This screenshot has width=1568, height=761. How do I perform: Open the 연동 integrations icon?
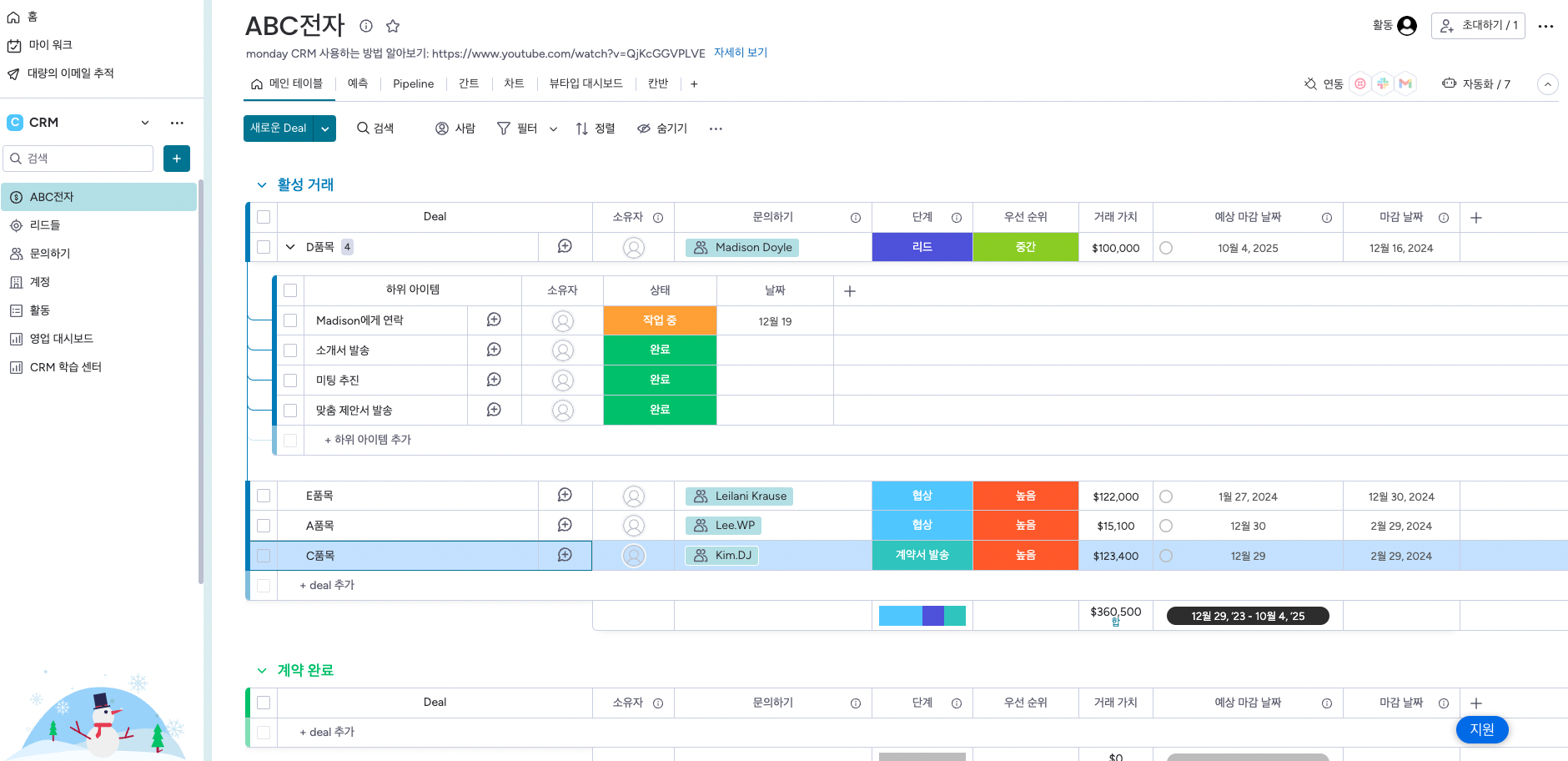[x=1311, y=83]
